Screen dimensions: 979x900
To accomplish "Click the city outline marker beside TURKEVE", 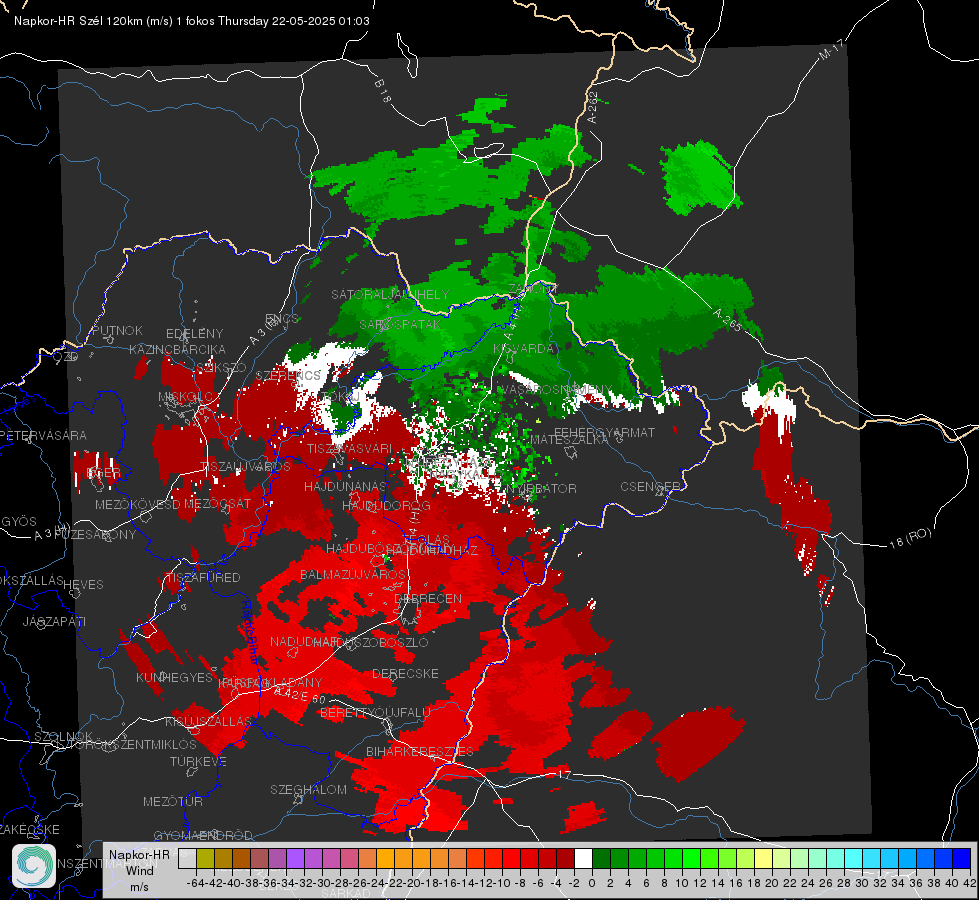I will point(192,772).
